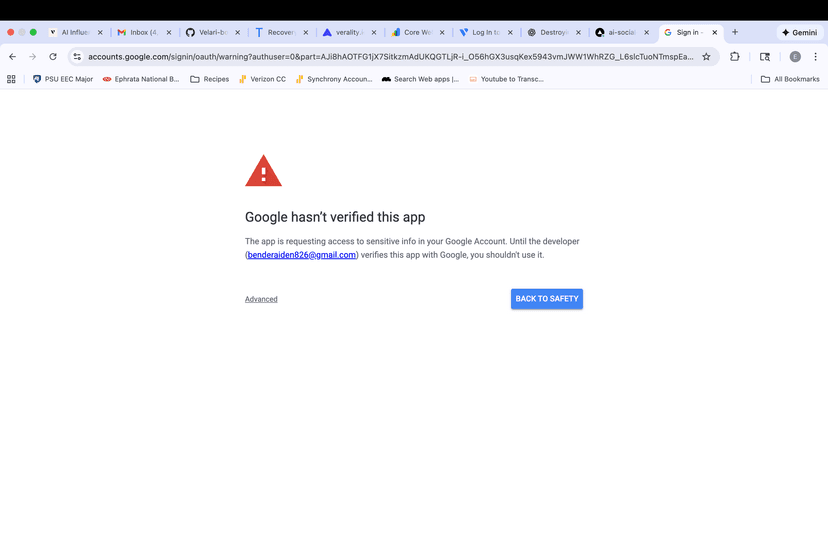Screen dimensions: 828x538
Task: Open the Extensions puzzle icon
Action: pyautogui.click(x=735, y=57)
